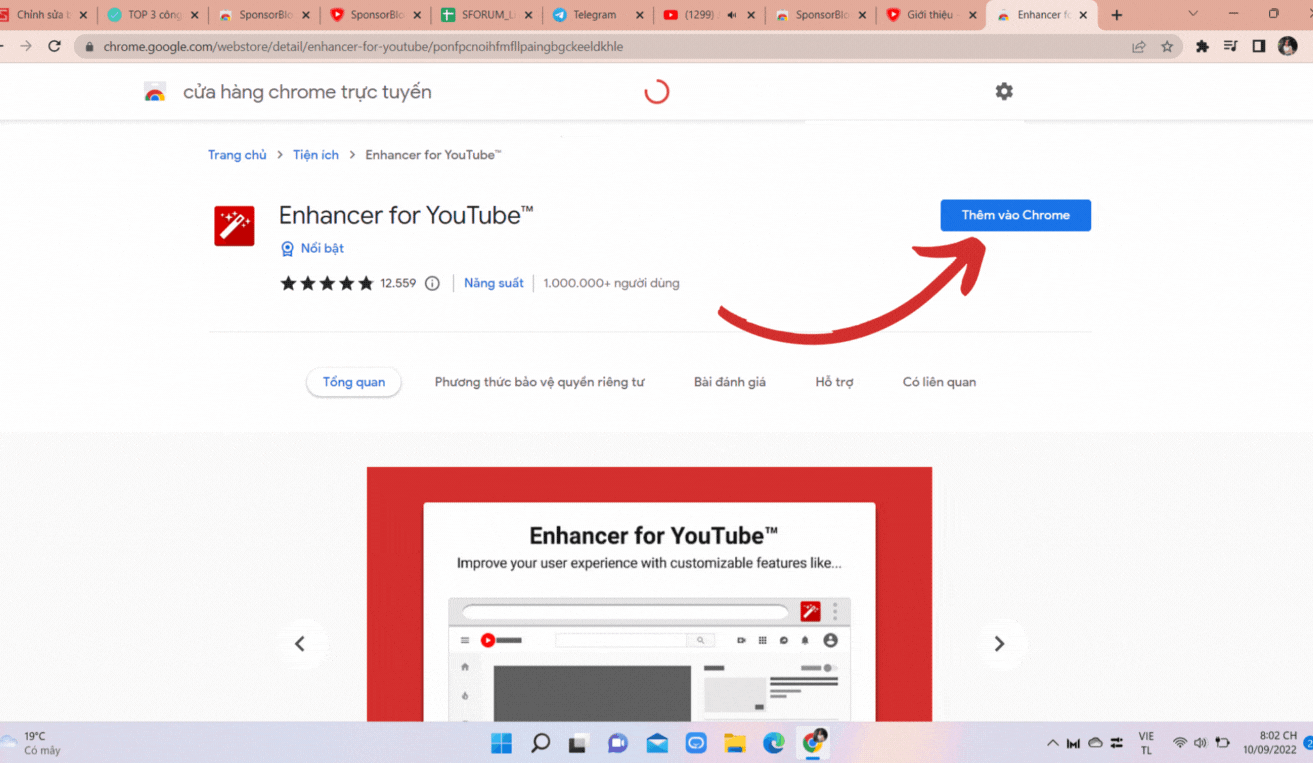Open the Có liên quan tab
The width and height of the screenshot is (1313, 763).
point(939,382)
